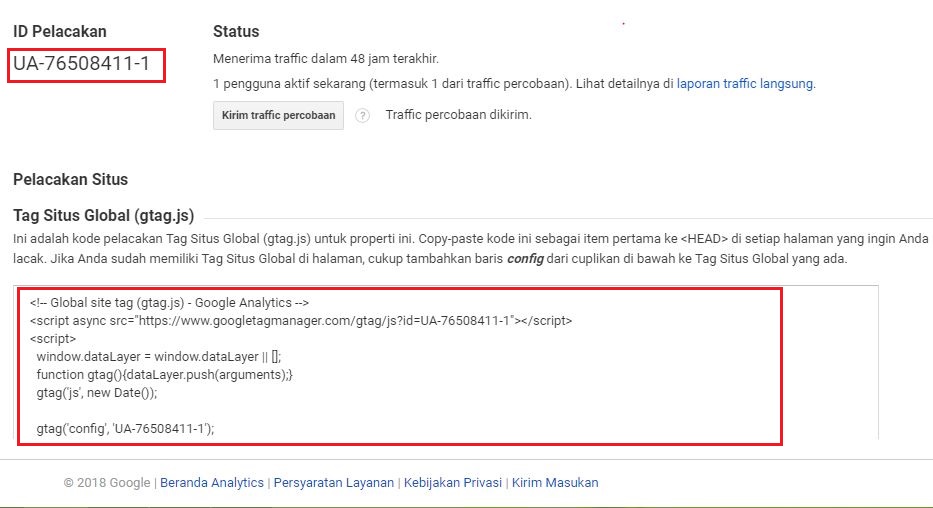933x508 pixels.
Task: Click the ID Pelacakan label
Action: point(60,31)
